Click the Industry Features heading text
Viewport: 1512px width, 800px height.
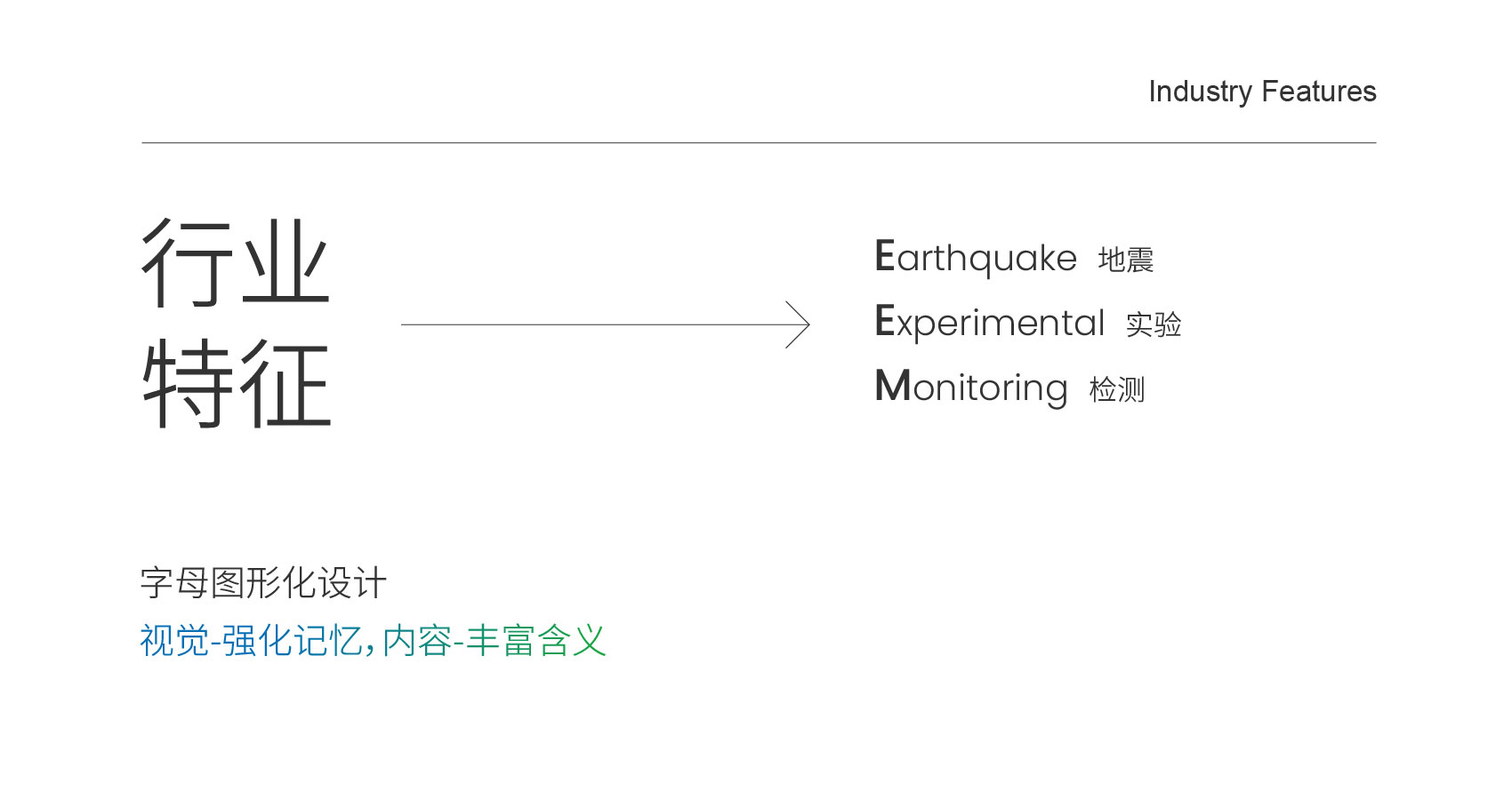coord(1262,92)
